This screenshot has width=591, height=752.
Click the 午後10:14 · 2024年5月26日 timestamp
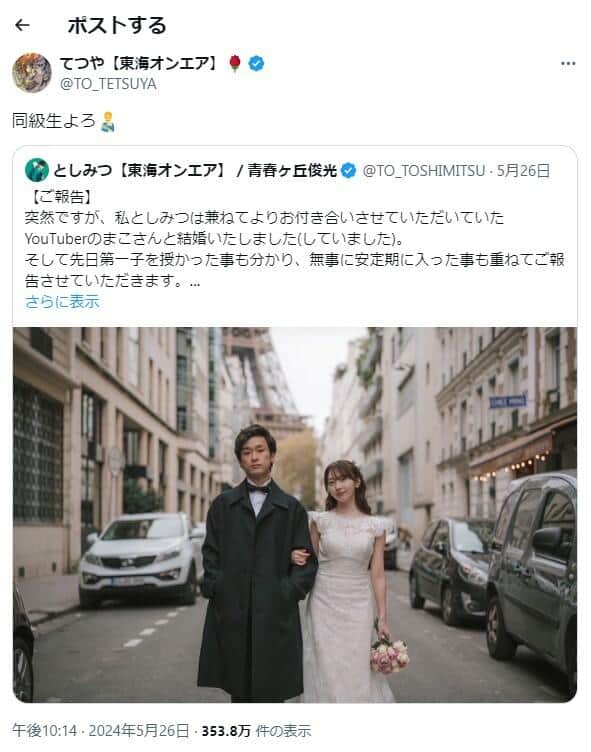pos(101,731)
